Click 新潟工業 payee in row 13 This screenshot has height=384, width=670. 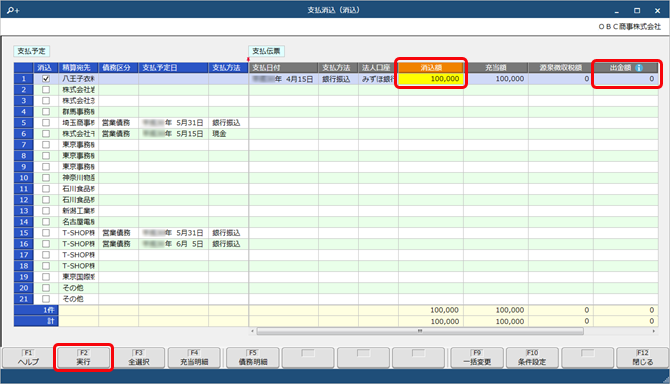pos(78,211)
